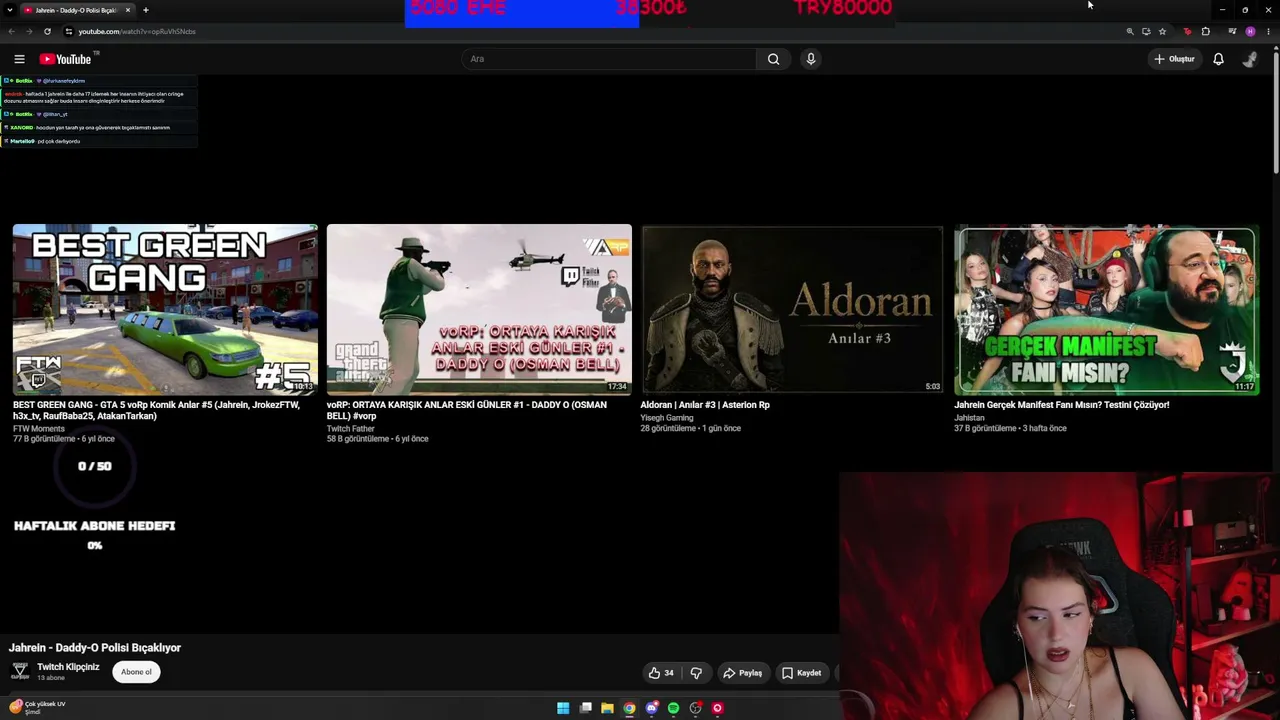The height and width of the screenshot is (720, 1280).
Task: Expand the tab search dropdown arrow
Action: (x=9, y=10)
